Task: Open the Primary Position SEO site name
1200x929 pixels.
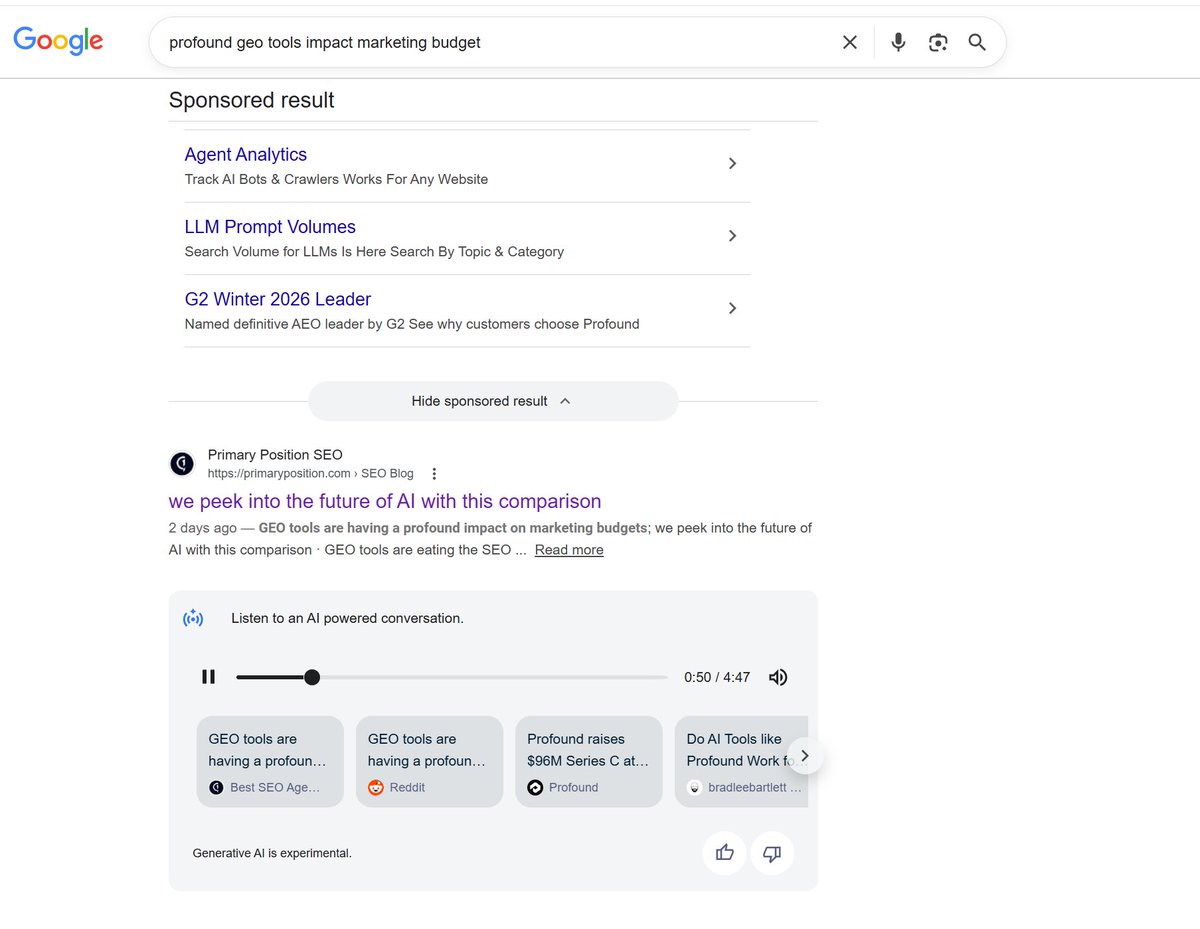Action: pyautogui.click(x=275, y=455)
